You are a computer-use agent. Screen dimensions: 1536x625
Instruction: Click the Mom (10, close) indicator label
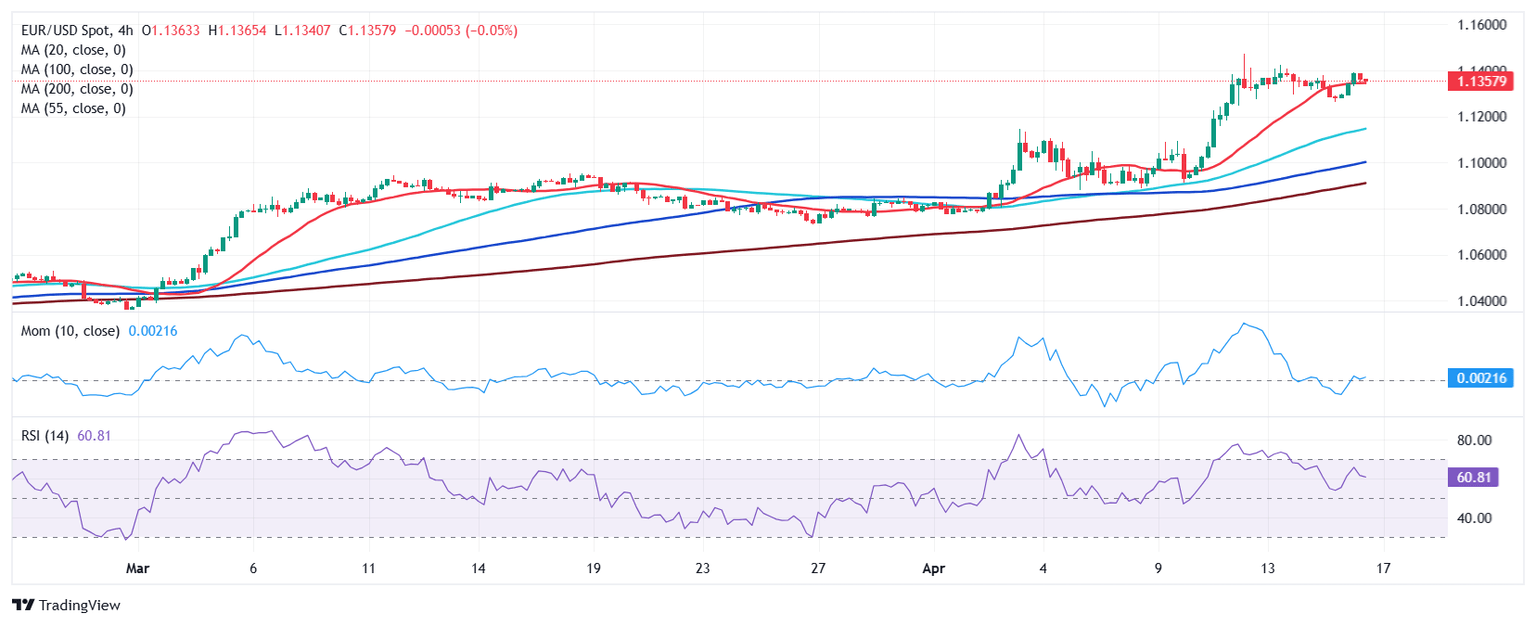tap(70, 330)
